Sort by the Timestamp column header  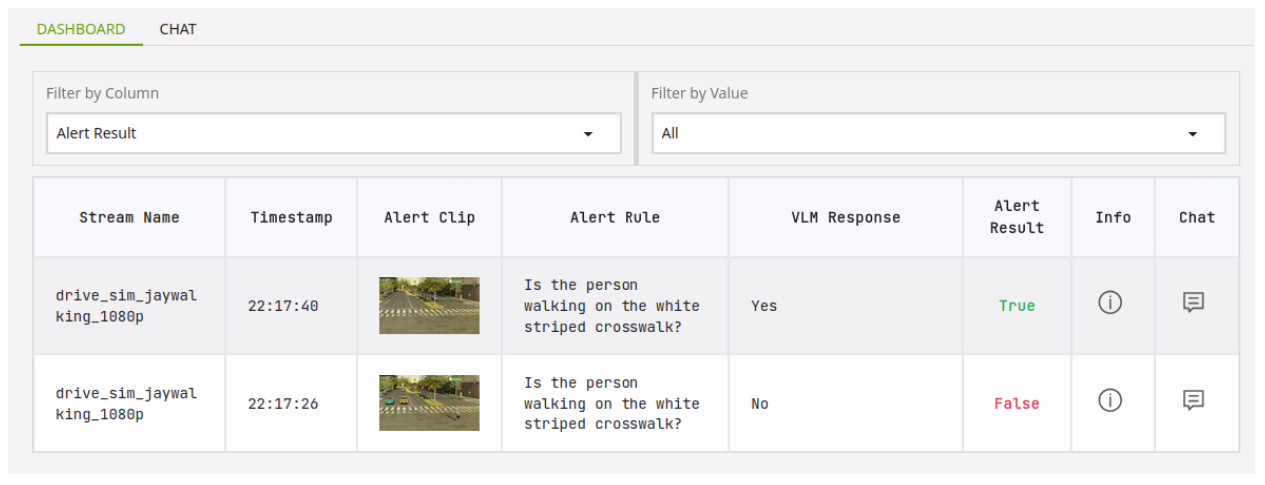(291, 217)
